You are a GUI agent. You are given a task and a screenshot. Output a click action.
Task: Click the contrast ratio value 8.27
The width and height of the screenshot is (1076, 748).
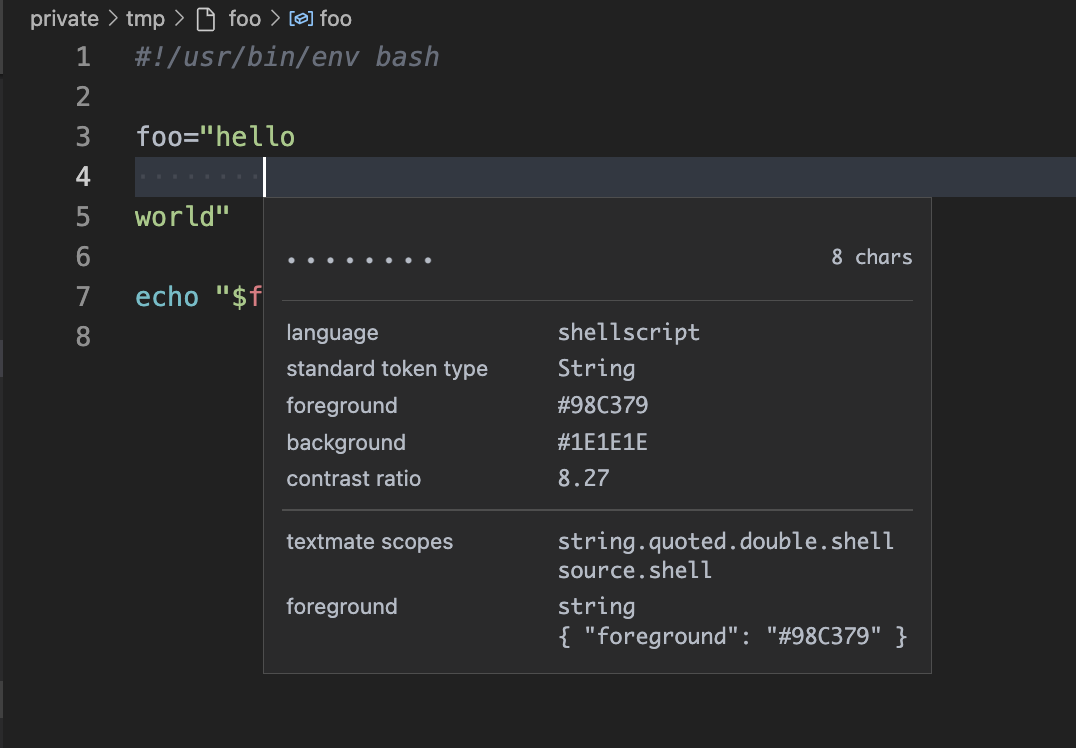[x=580, y=478]
